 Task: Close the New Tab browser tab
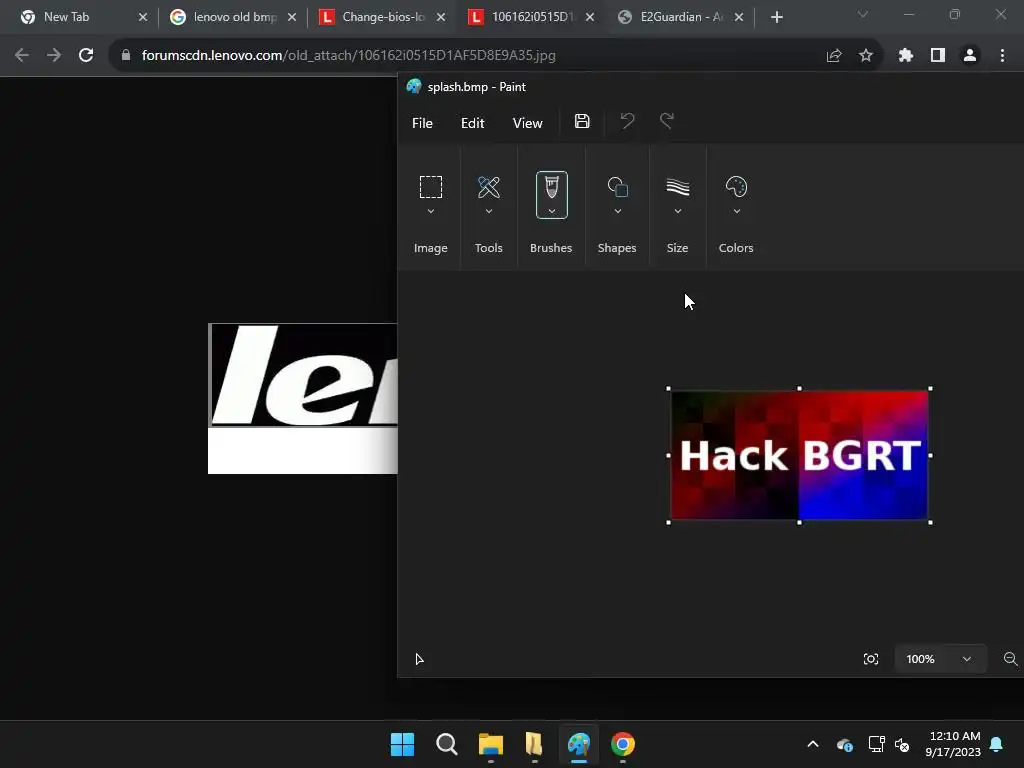pyautogui.click(x=143, y=17)
